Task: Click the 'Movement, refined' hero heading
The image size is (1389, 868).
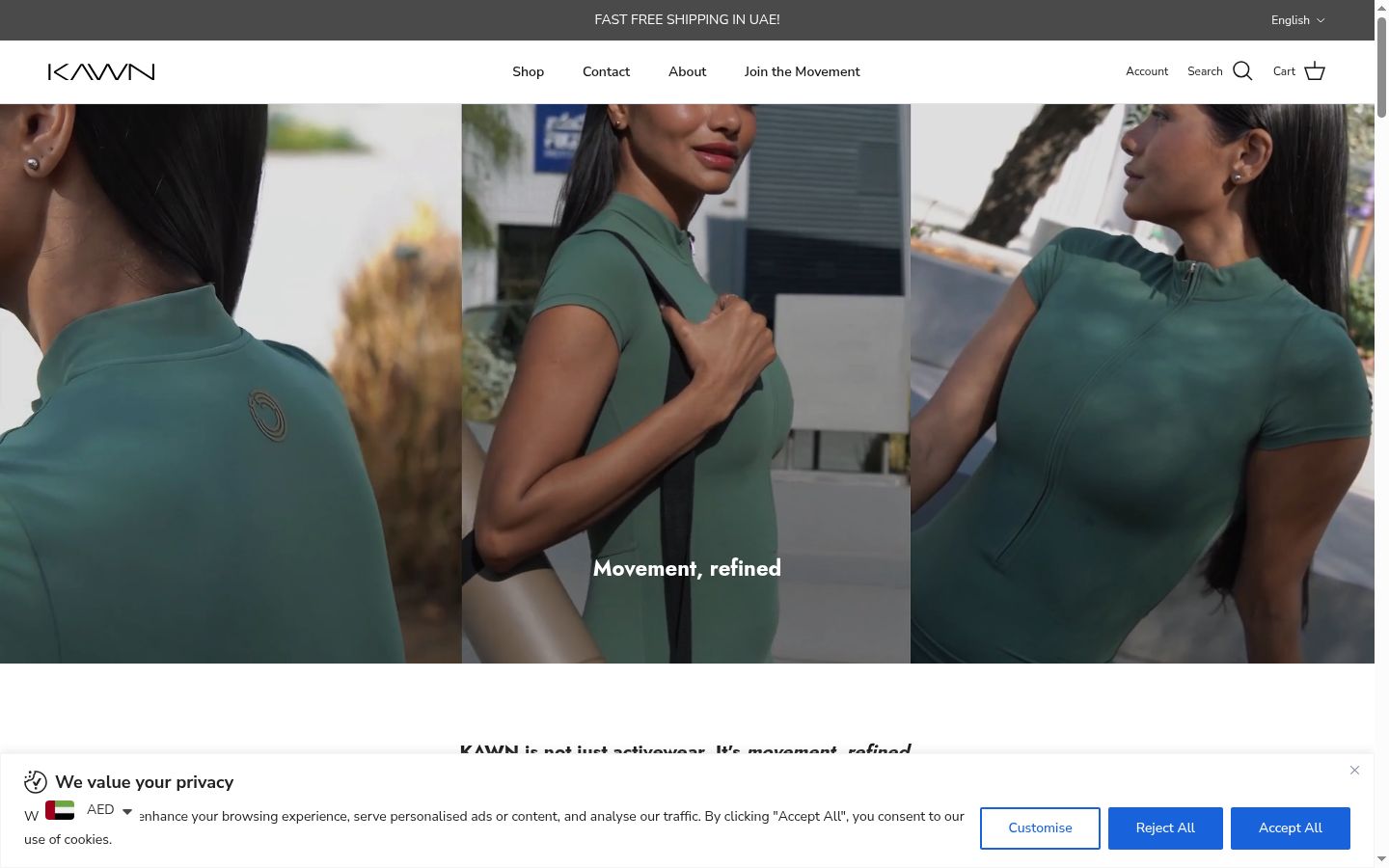Action: click(x=687, y=568)
